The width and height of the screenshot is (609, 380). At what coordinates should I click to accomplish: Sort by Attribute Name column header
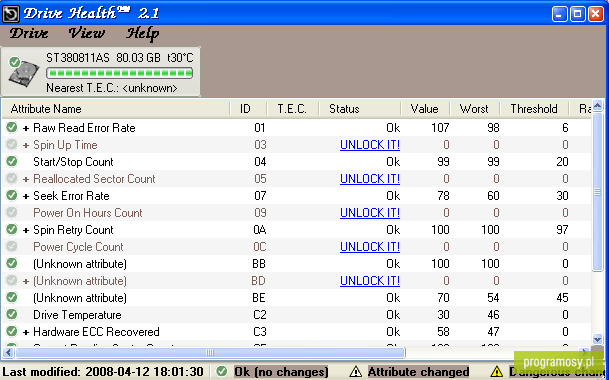pos(116,109)
